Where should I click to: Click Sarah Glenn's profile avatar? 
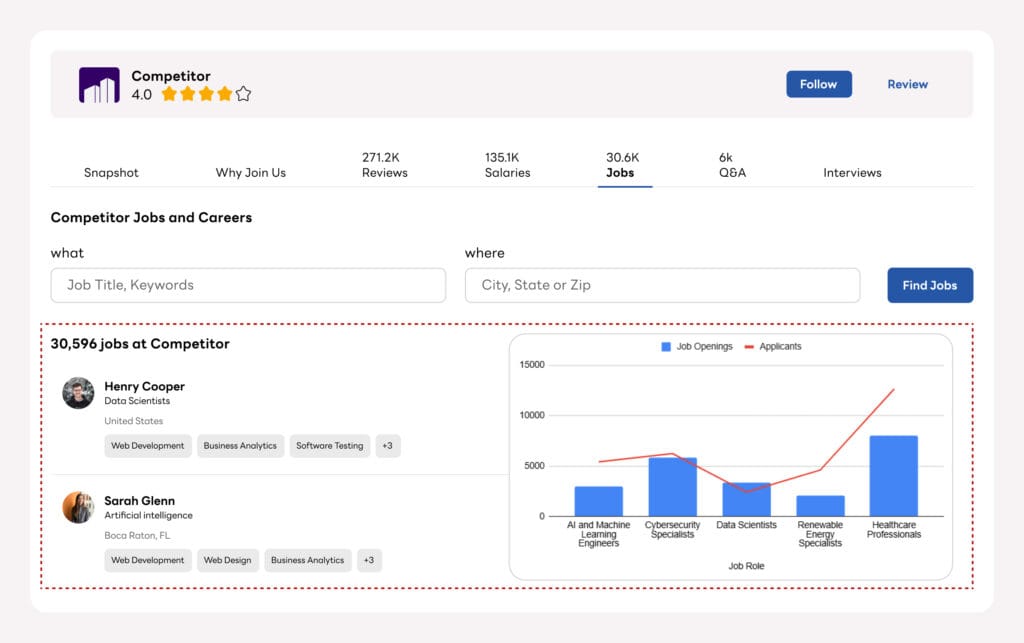(78, 506)
